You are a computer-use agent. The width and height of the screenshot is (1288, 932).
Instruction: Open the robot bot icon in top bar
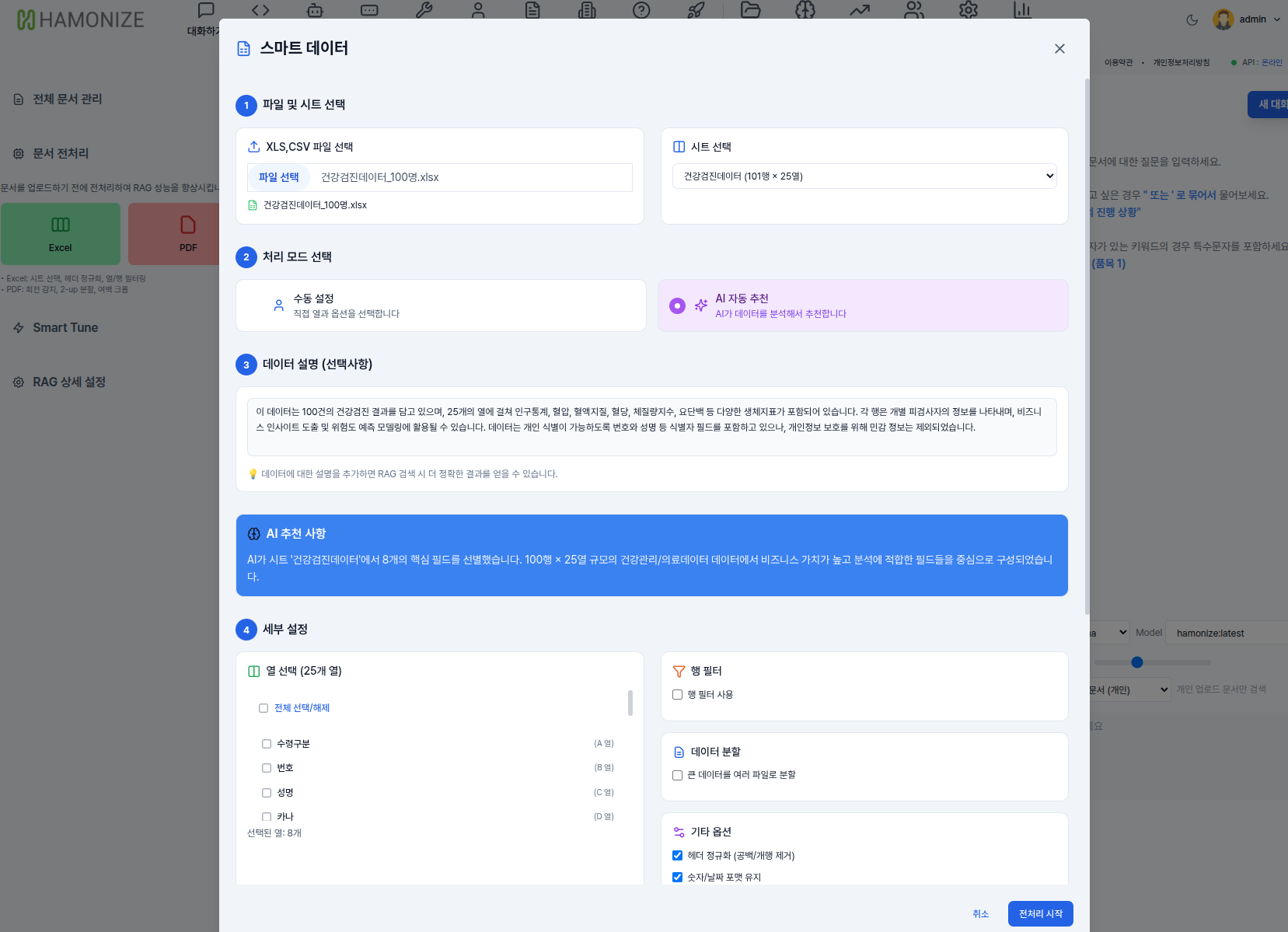[315, 10]
